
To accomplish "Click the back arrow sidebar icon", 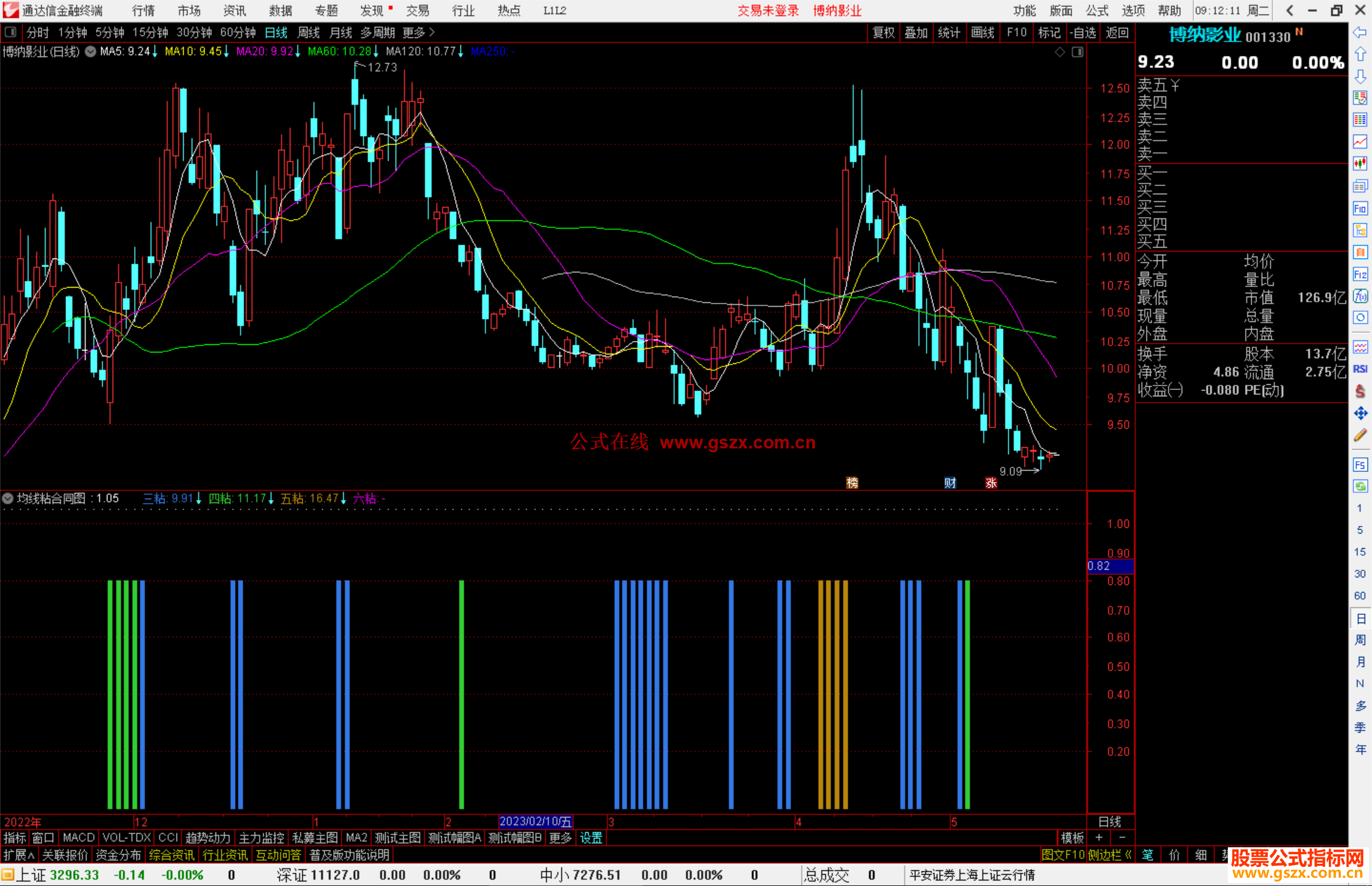I will point(1360,32).
